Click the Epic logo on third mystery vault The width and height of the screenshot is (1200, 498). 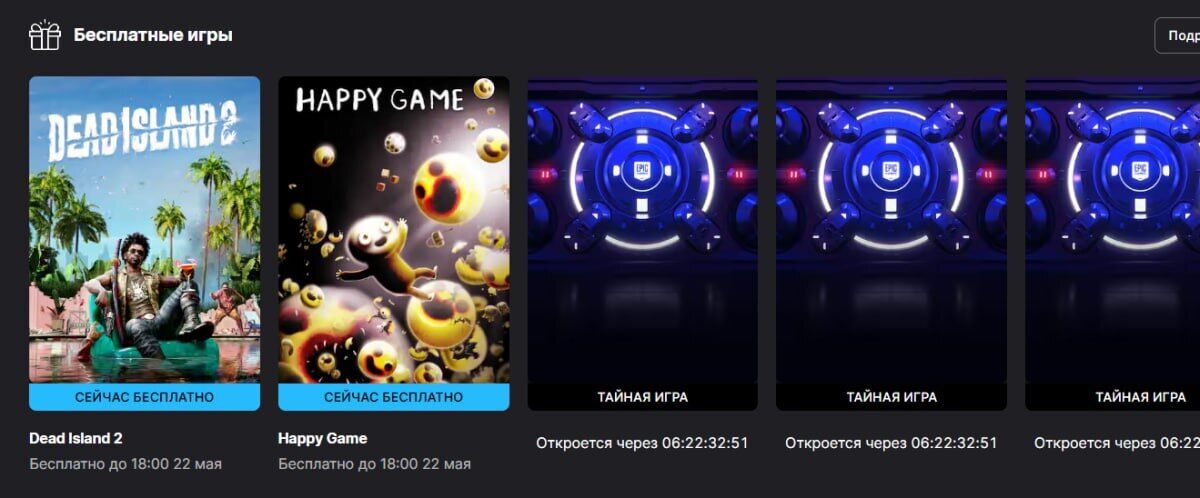1140,169
